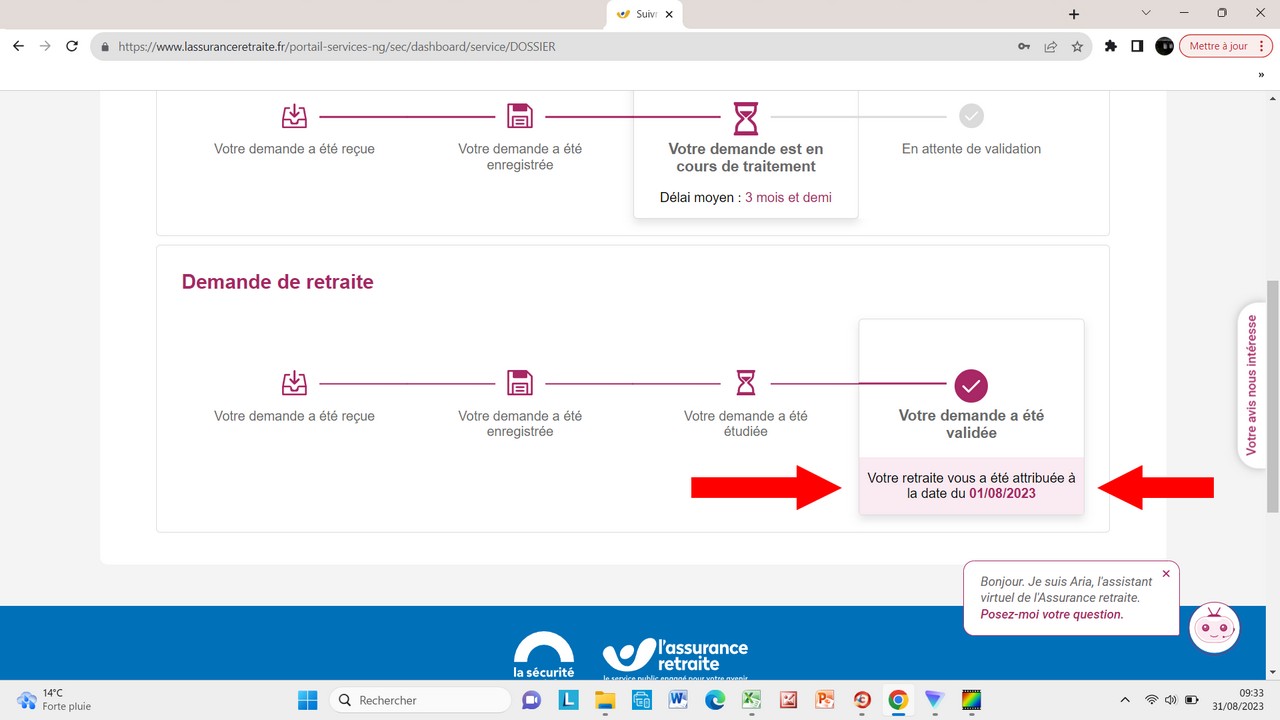This screenshot has width=1280, height=720.
Task: Show hidden system tray icons chevron
Action: pyautogui.click(x=1125, y=700)
